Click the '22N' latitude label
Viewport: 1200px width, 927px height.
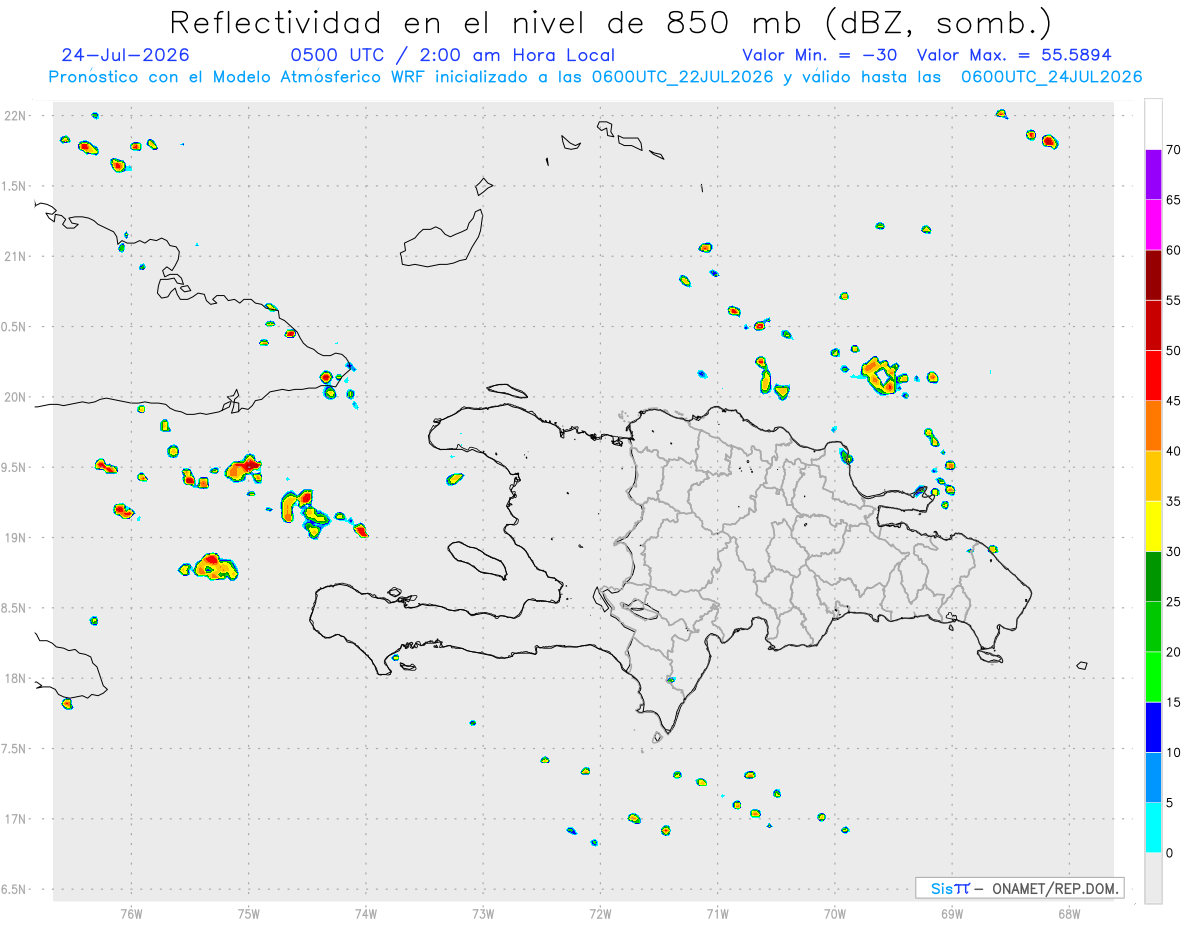pos(15,116)
